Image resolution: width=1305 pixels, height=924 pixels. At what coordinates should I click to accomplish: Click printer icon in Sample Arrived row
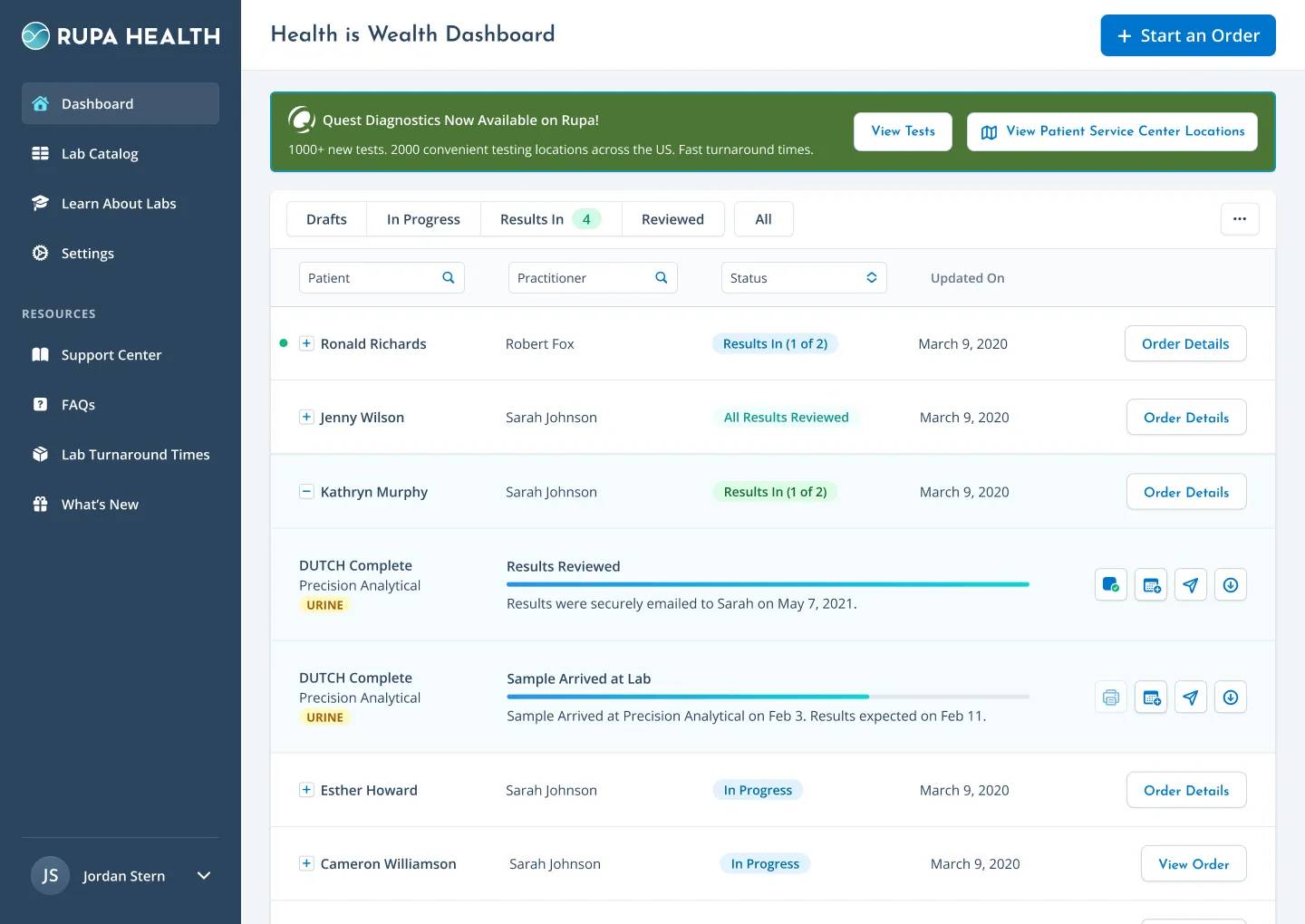1111,697
